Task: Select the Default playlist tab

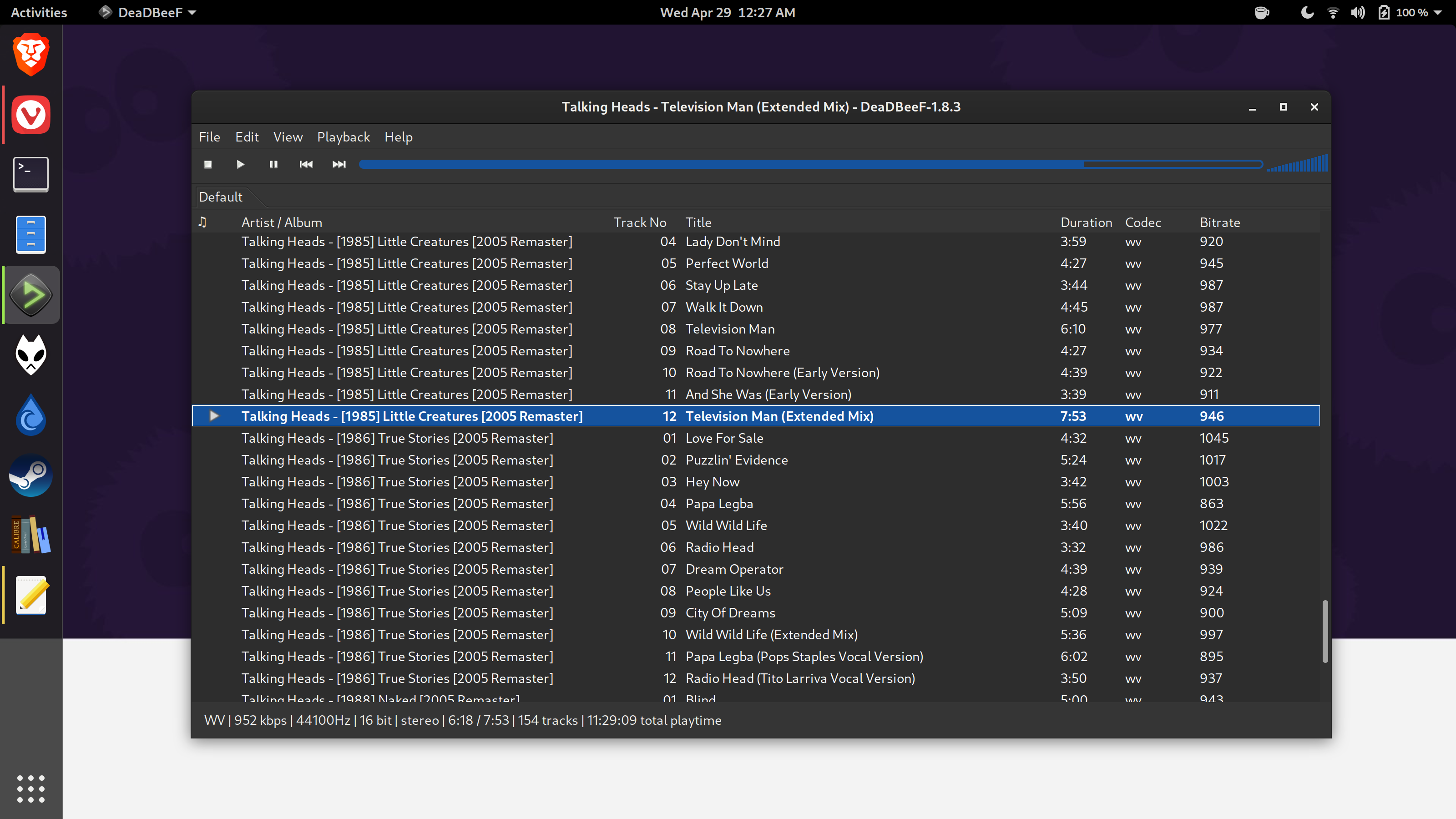Action: (x=220, y=197)
